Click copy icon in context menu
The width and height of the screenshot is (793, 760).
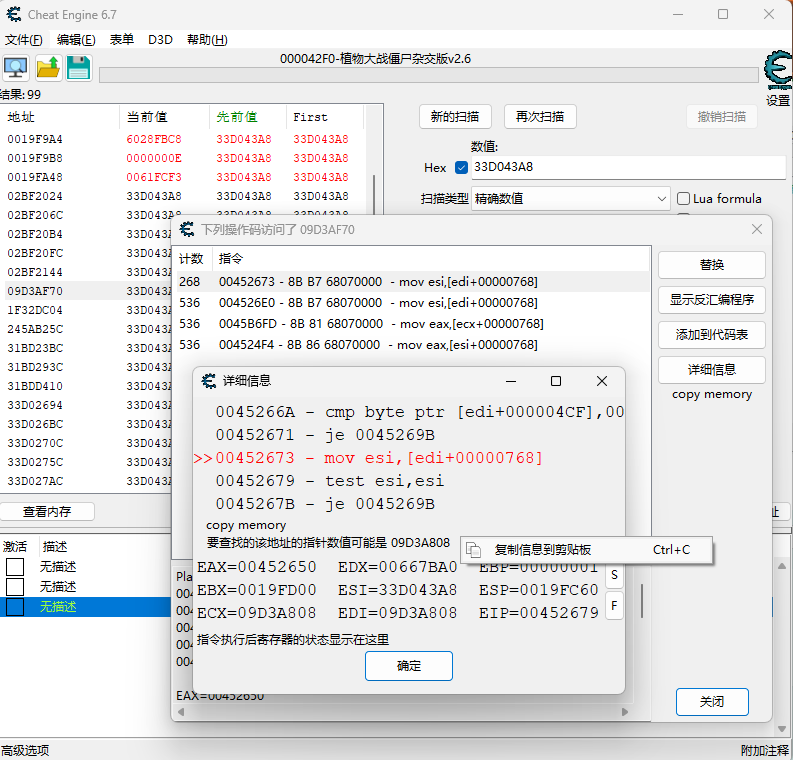click(474, 550)
